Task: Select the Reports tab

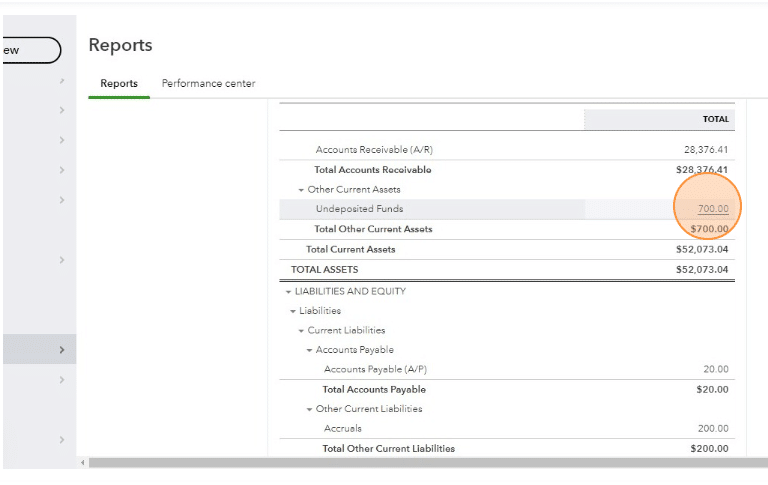Action: pos(119,83)
